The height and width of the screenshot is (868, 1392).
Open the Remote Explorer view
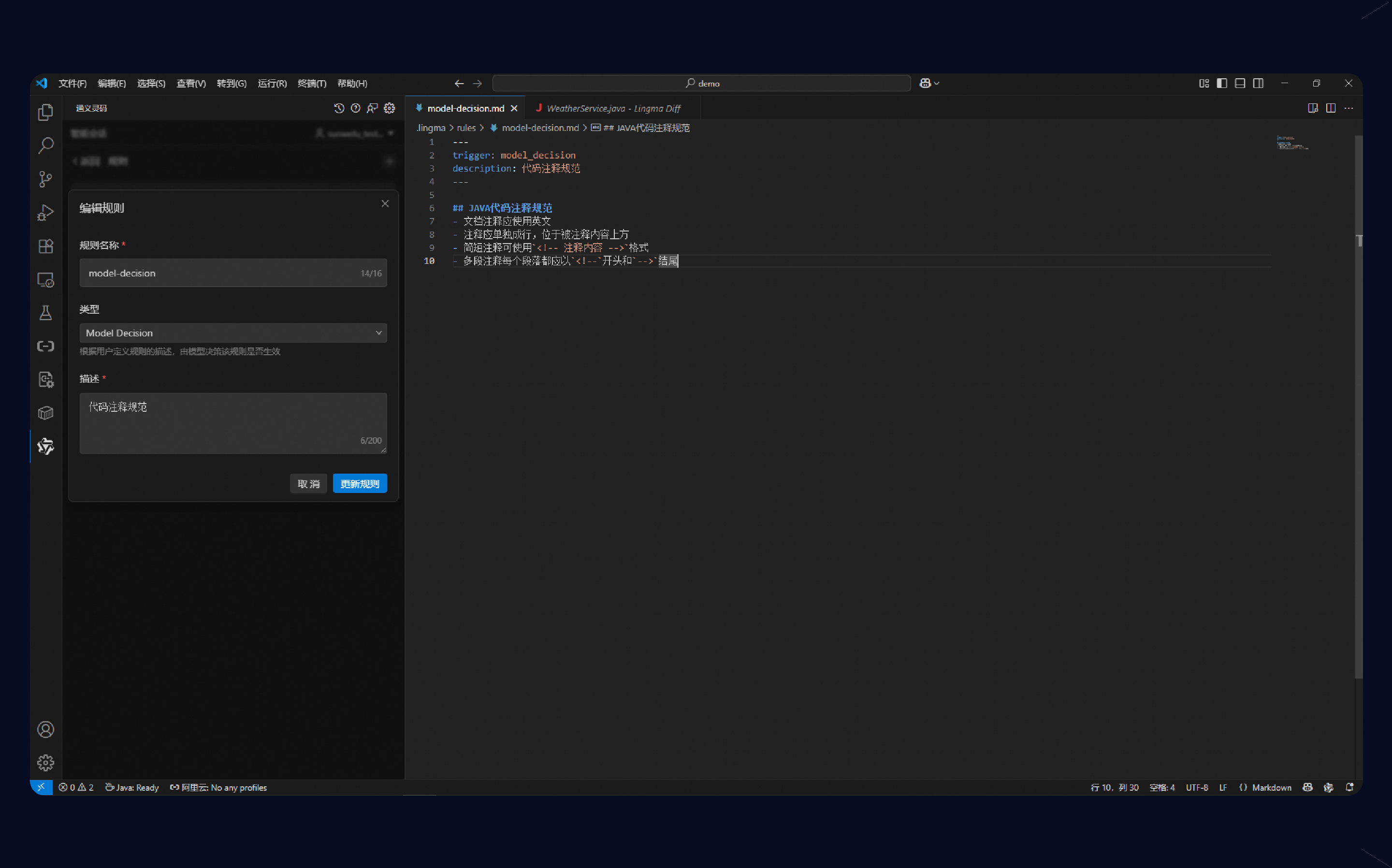click(45, 279)
